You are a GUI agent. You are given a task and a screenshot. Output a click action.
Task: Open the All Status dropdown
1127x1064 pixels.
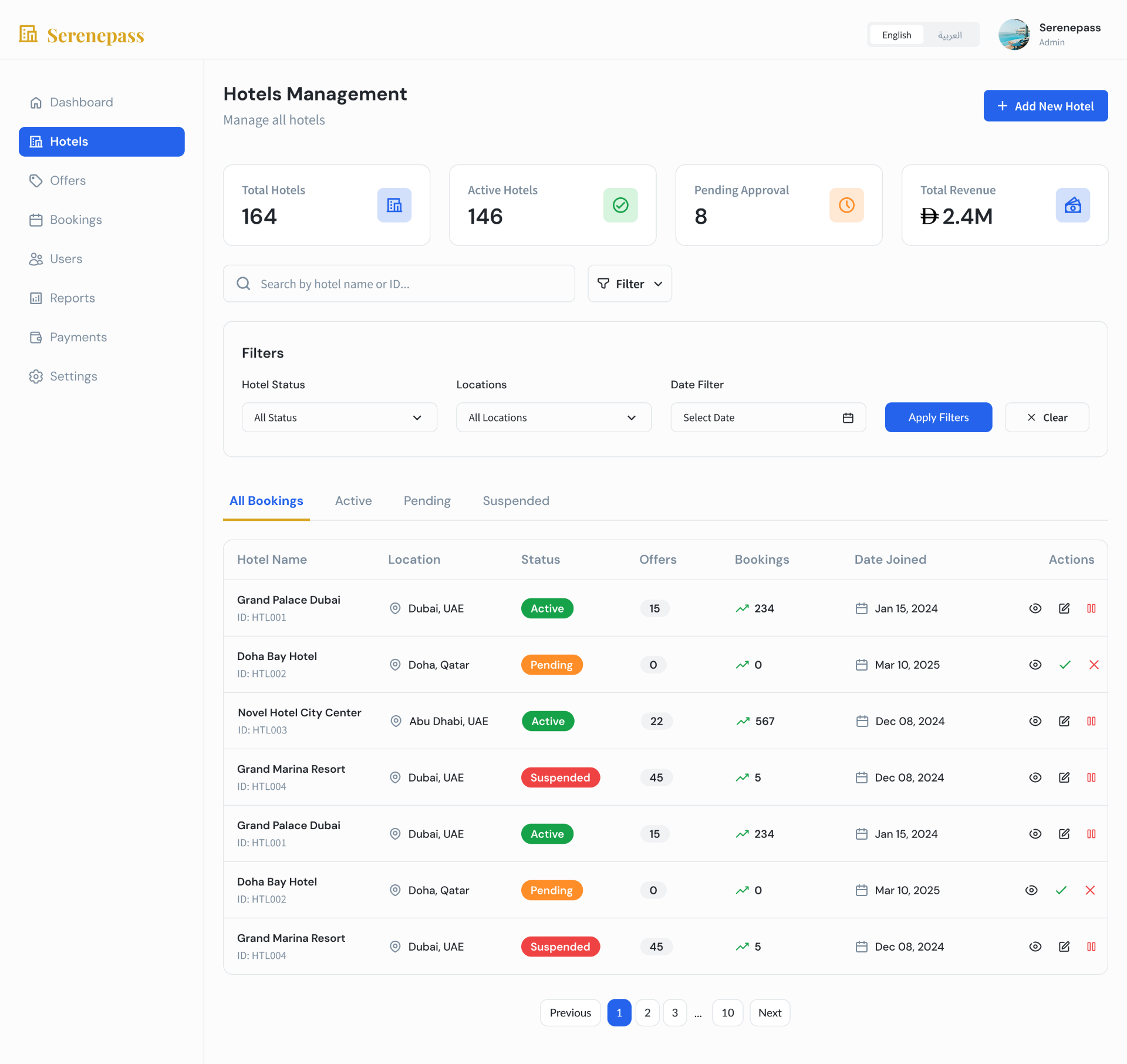click(339, 417)
